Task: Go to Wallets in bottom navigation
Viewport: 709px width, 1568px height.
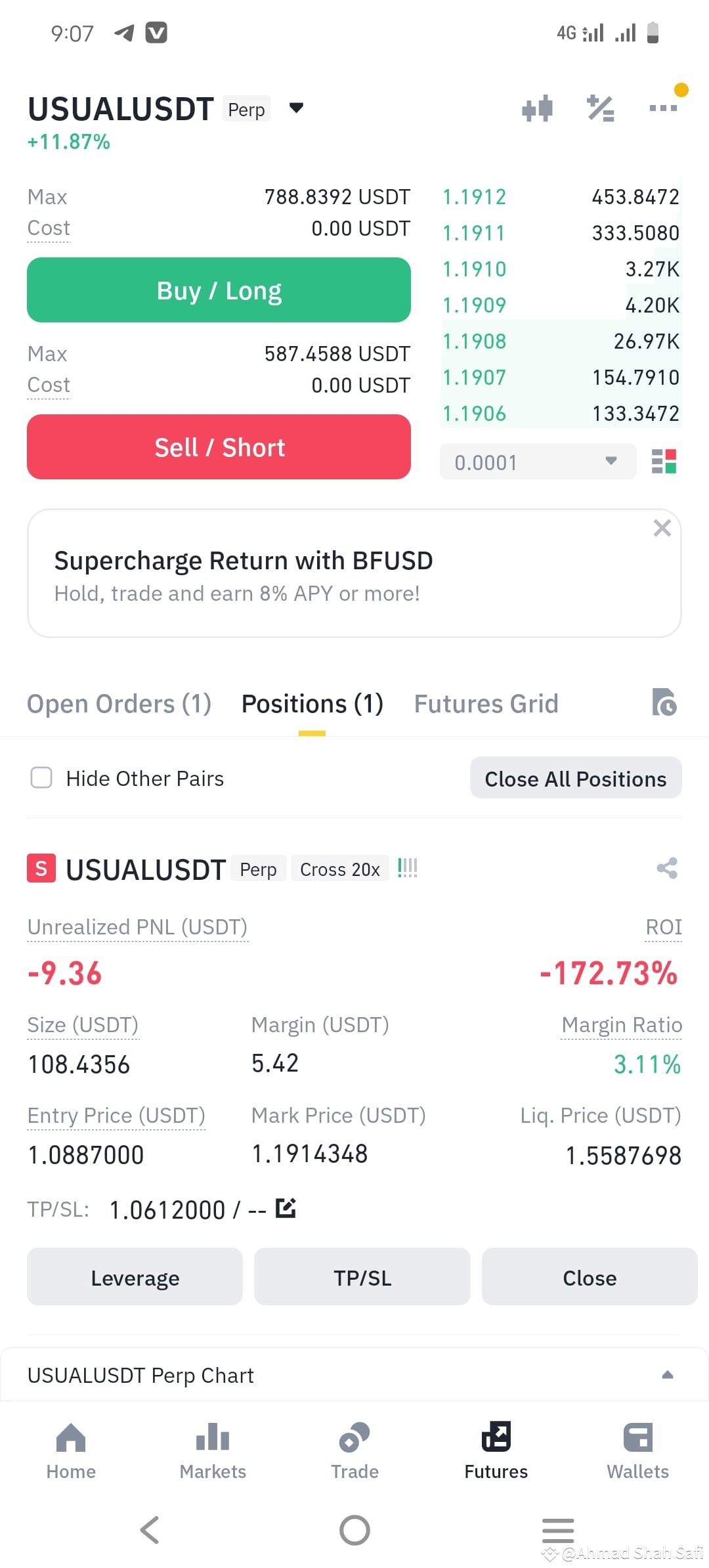Action: click(x=637, y=1451)
